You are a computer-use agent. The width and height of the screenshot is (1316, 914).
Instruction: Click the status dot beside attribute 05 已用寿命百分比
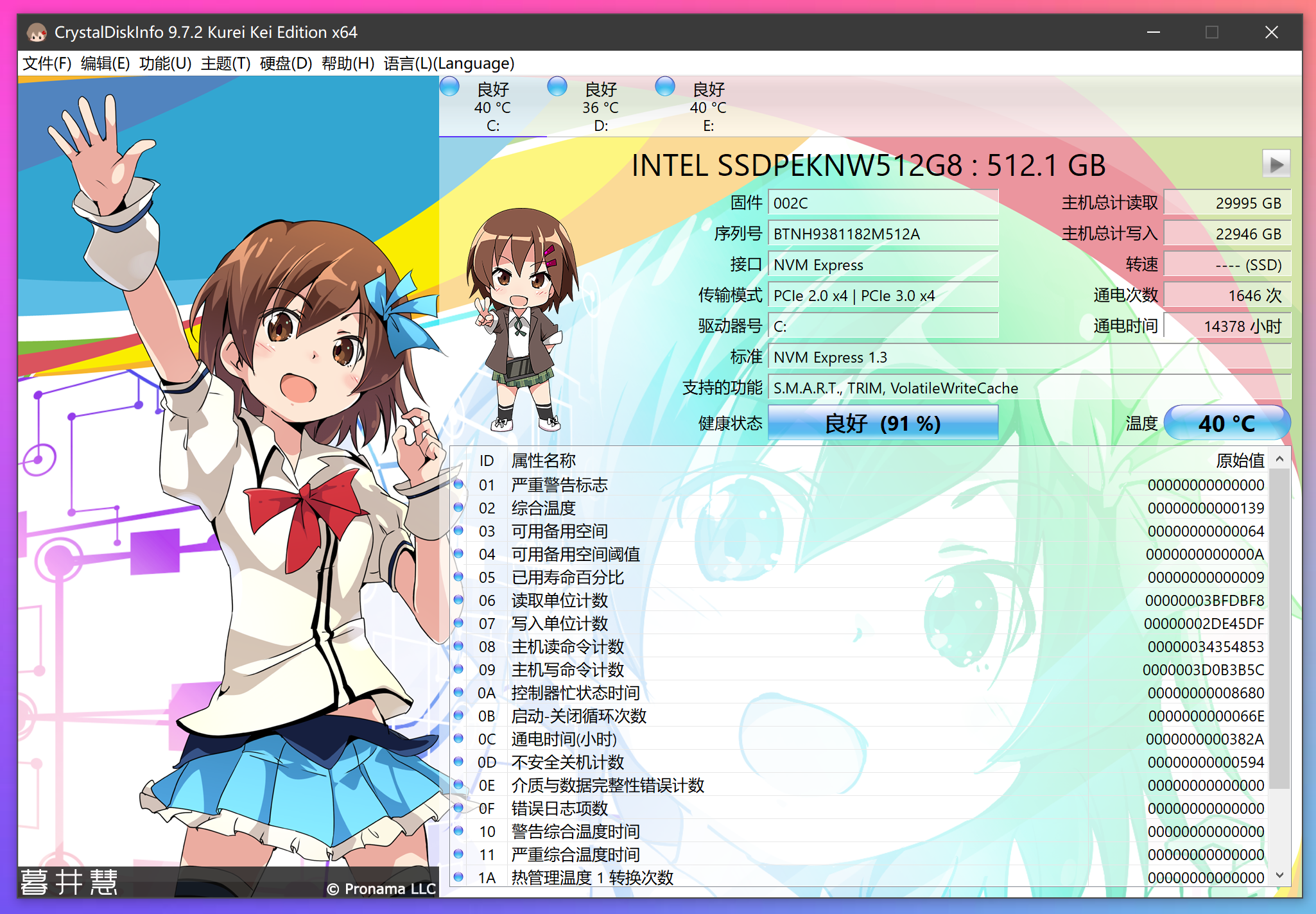459,578
